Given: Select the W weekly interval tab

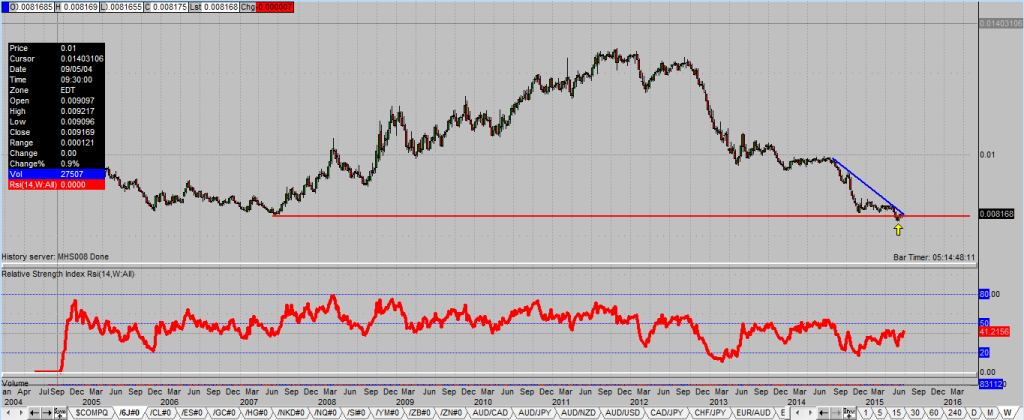Looking at the screenshot, I should tap(1007, 413).
